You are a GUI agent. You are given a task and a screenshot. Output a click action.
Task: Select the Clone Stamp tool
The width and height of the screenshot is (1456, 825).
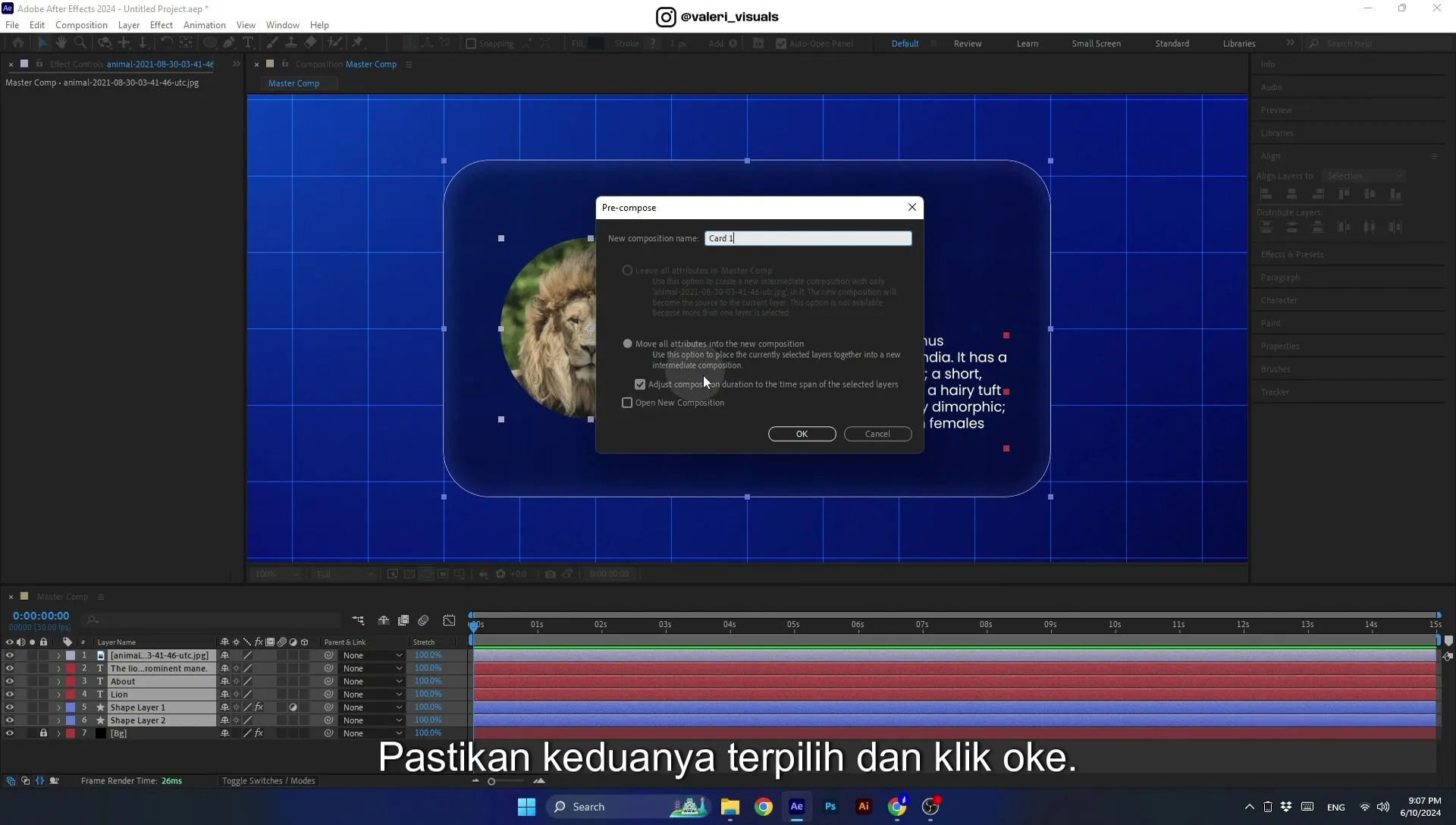(x=290, y=43)
